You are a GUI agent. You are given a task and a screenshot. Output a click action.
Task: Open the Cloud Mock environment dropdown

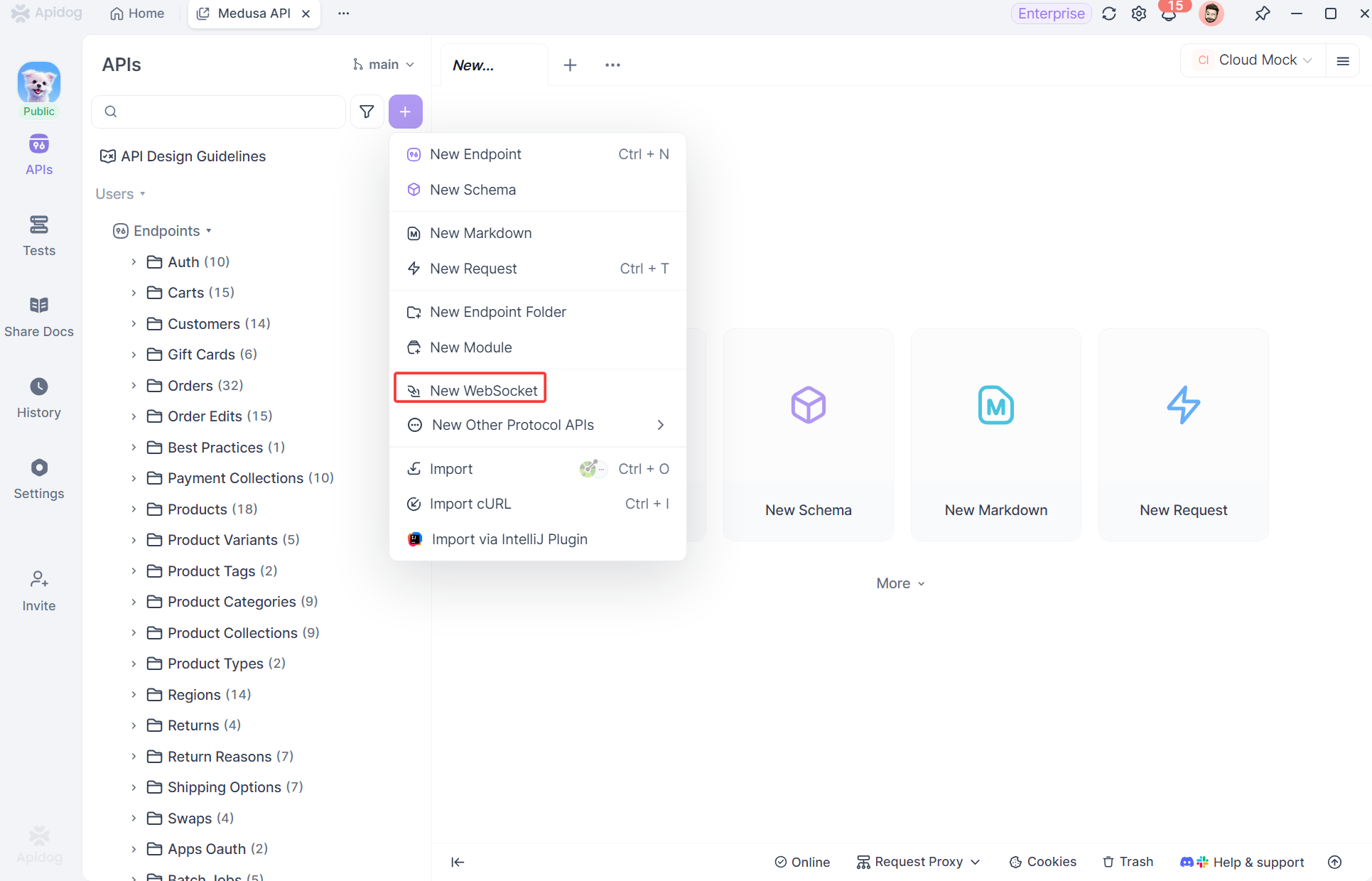[1255, 60]
